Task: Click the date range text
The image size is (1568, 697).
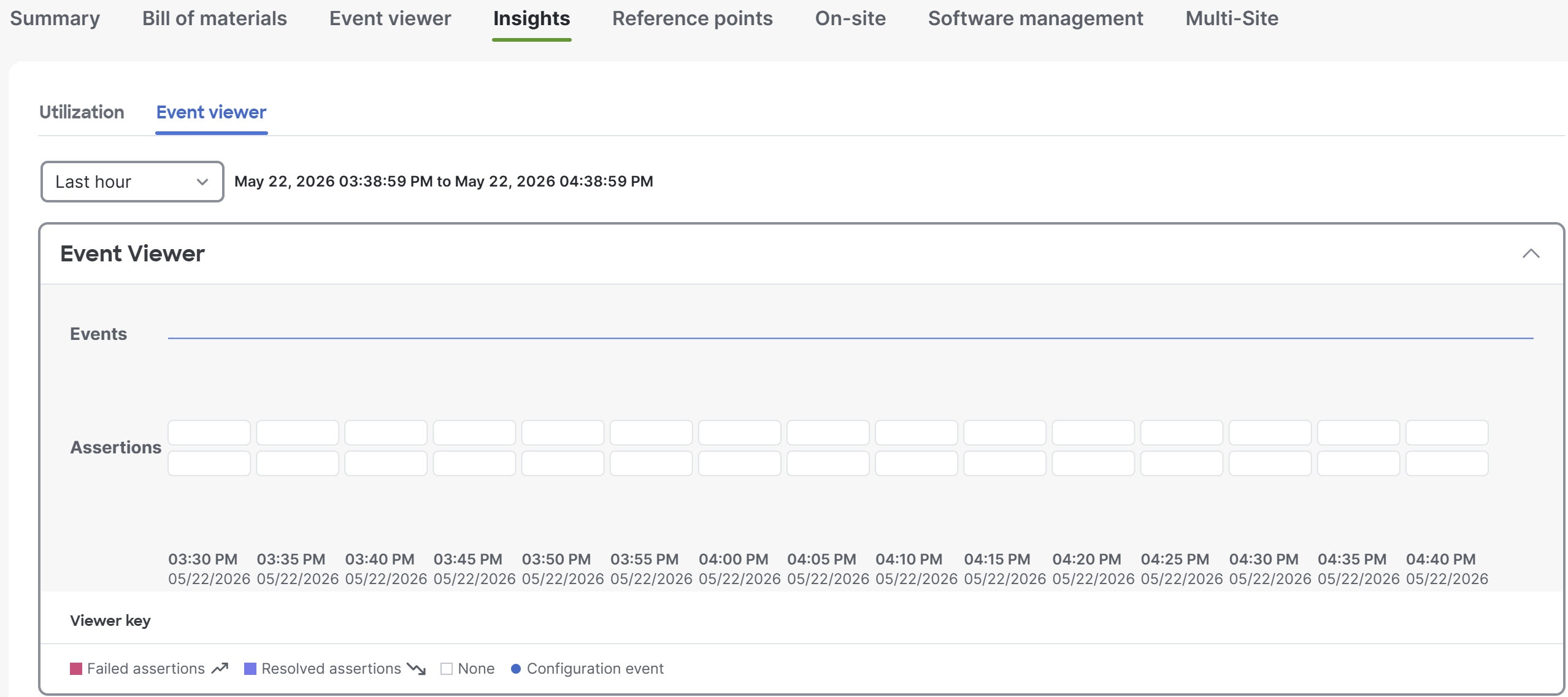Action: point(444,182)
